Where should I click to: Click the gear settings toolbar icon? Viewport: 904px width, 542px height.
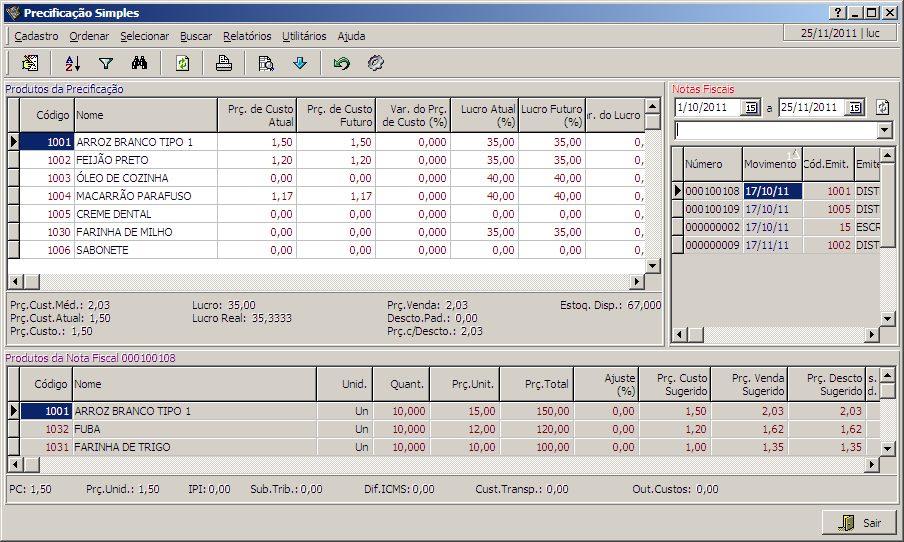(376, 63)
